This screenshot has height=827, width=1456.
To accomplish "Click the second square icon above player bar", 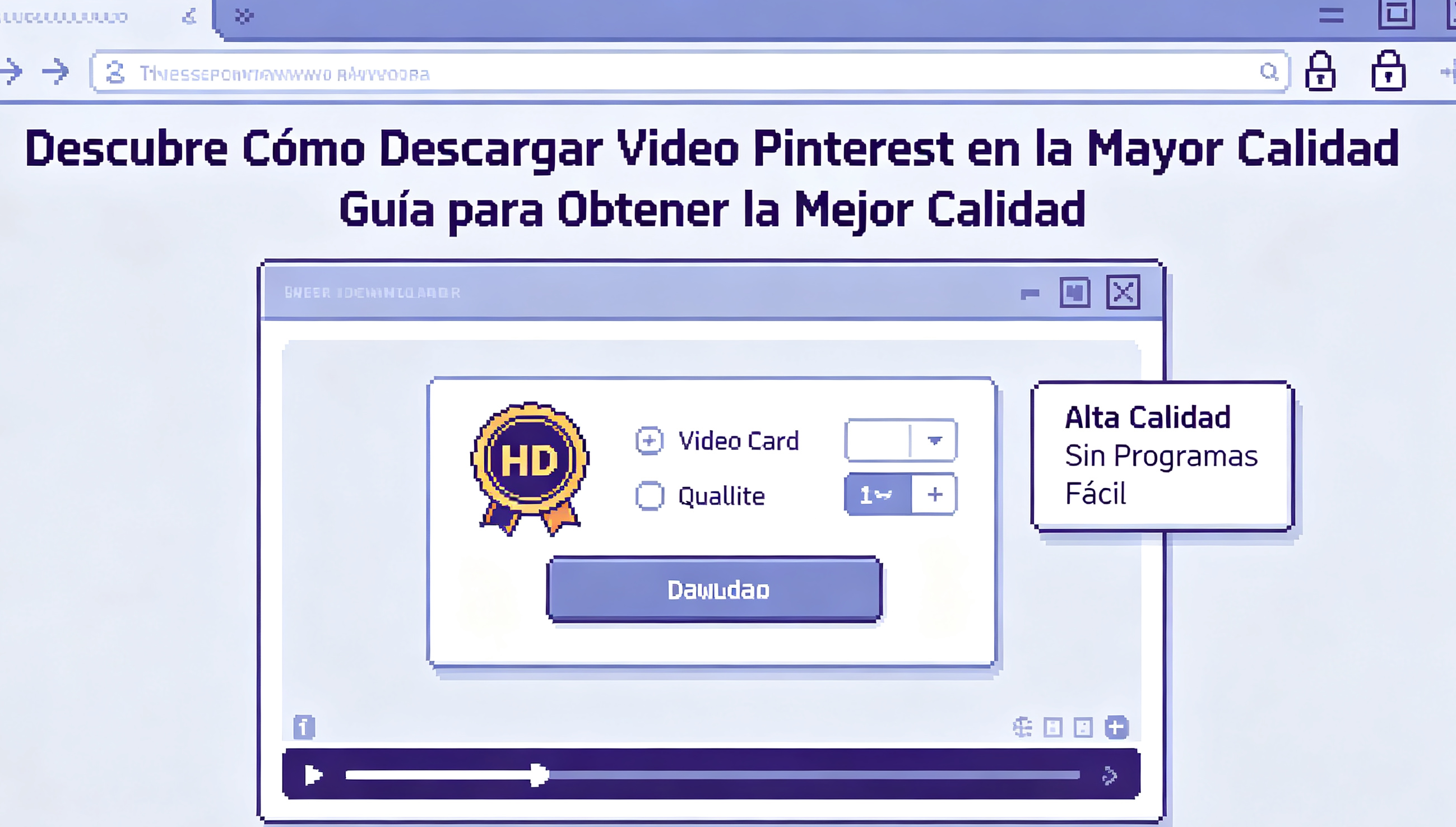I will pyautogui.click(x=1083, y=728).
